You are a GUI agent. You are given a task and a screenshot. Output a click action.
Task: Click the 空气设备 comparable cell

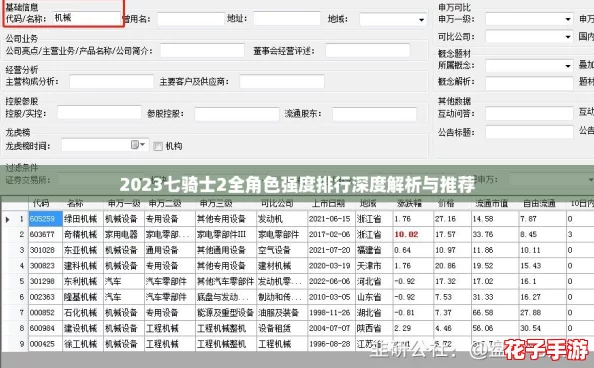click(274, 250)
